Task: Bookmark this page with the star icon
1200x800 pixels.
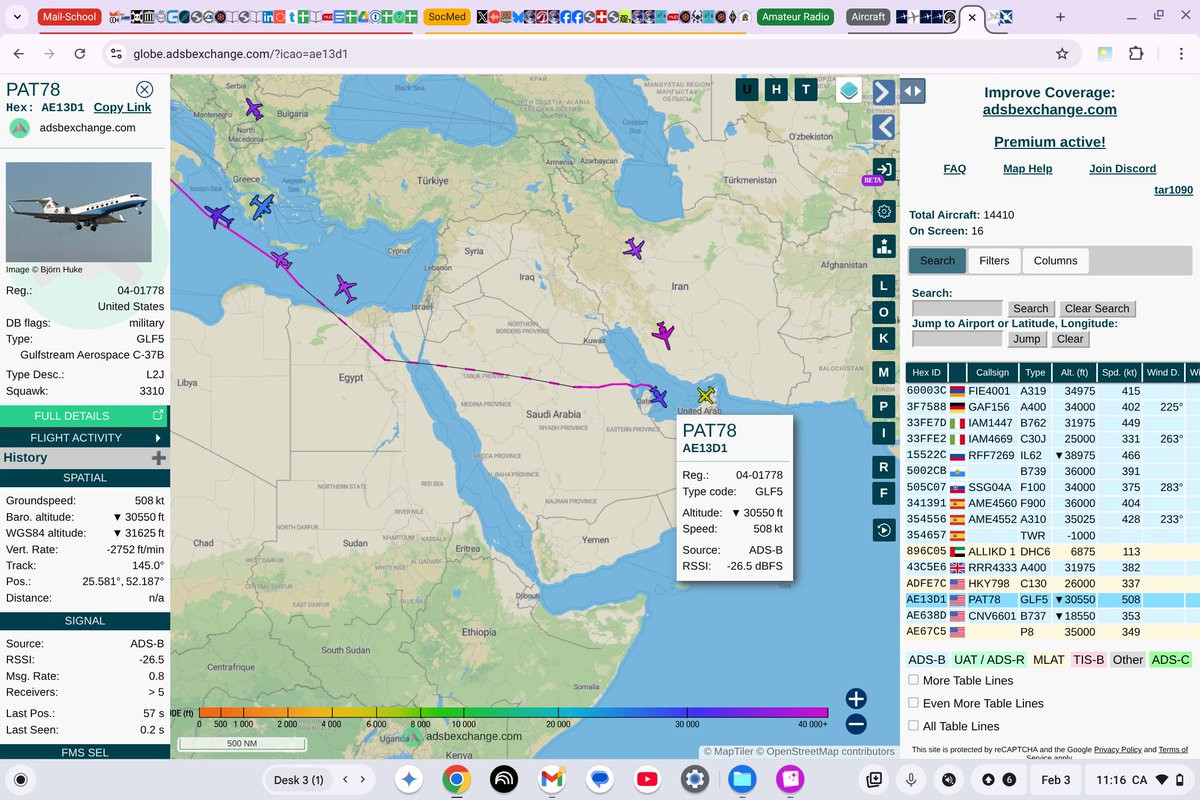Action: 1062,54
